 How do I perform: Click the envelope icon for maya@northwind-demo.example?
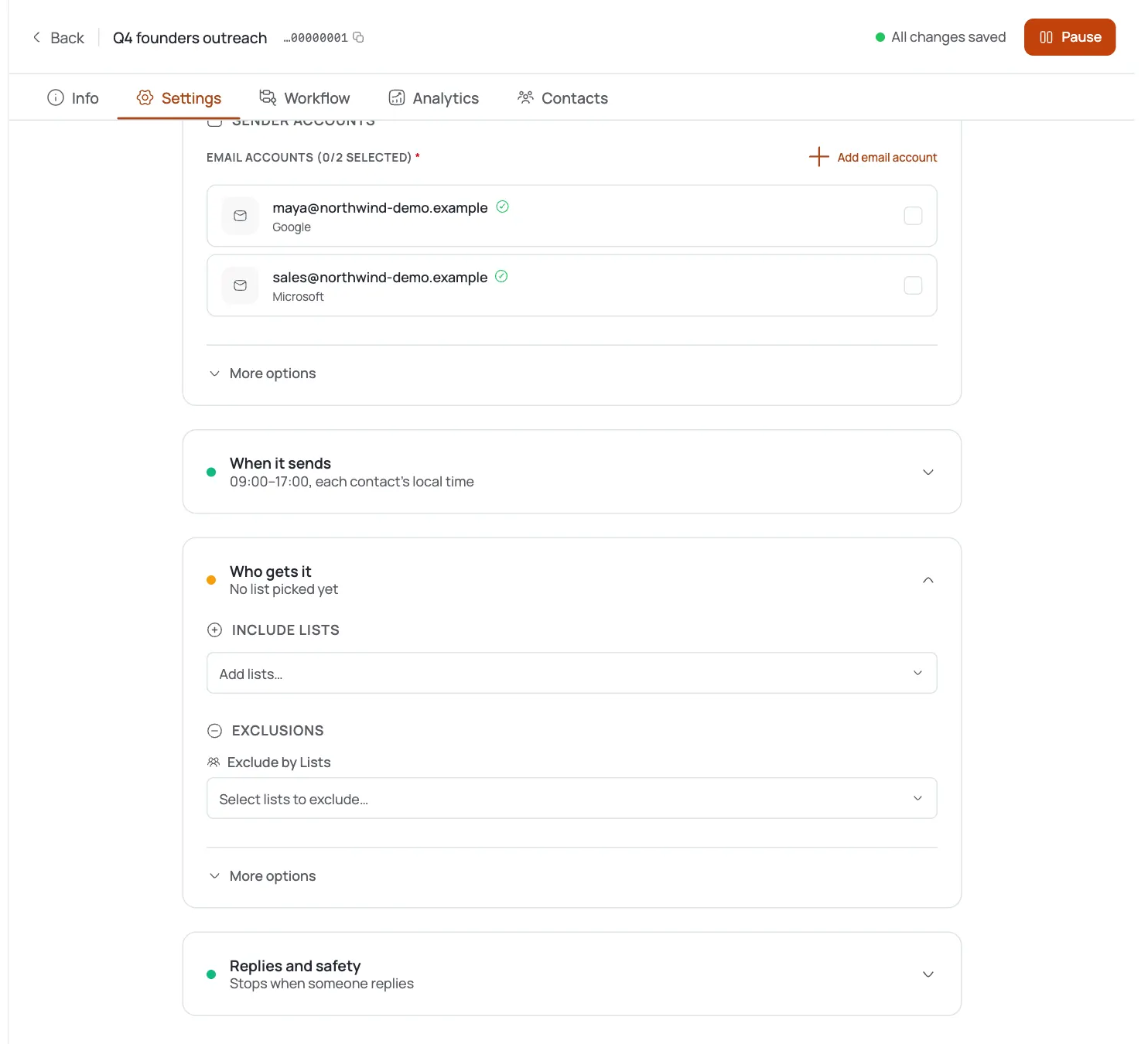(x=241, y=216)
